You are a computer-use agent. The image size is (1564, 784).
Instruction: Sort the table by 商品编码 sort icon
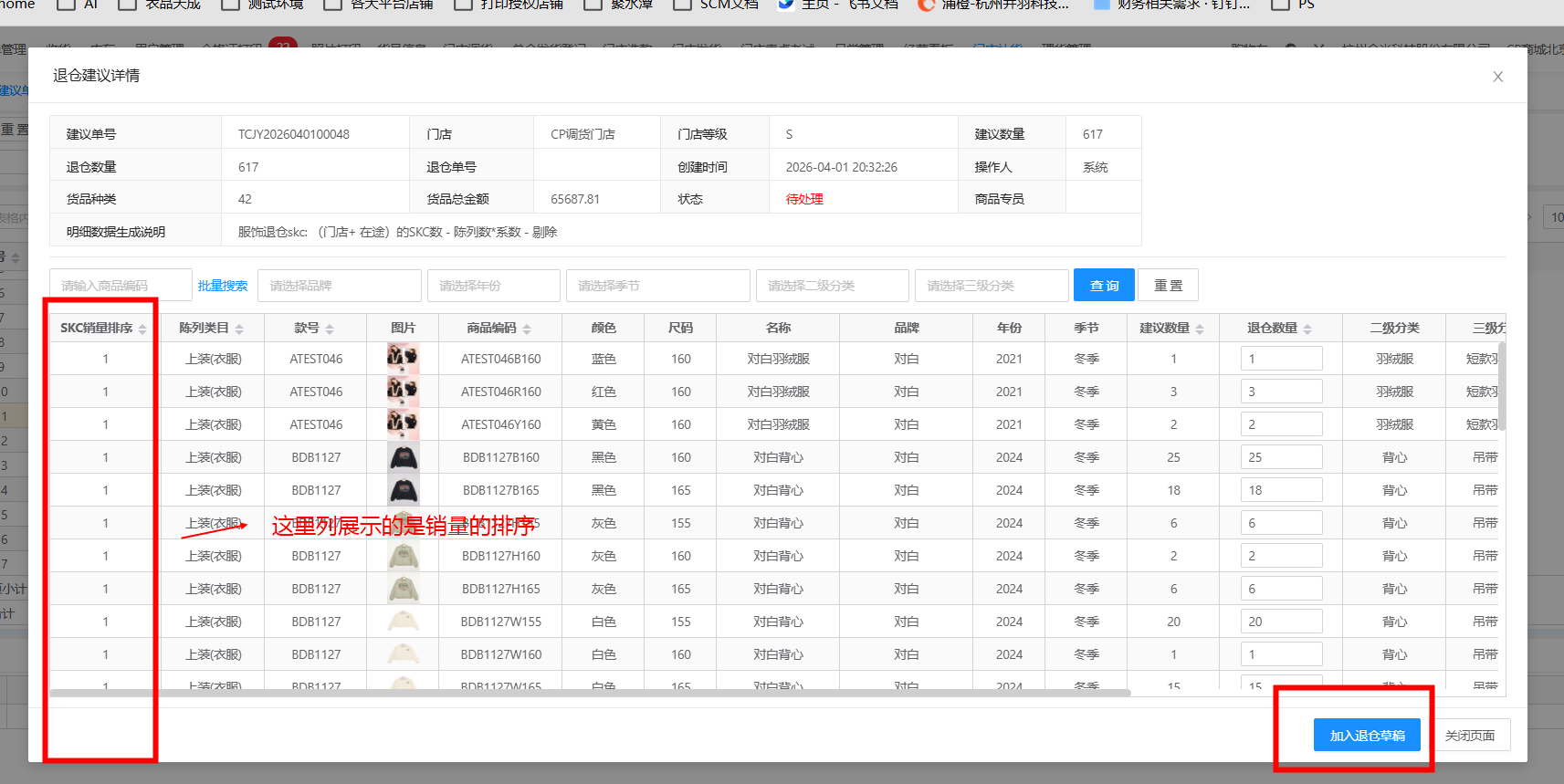pos(527,329)
